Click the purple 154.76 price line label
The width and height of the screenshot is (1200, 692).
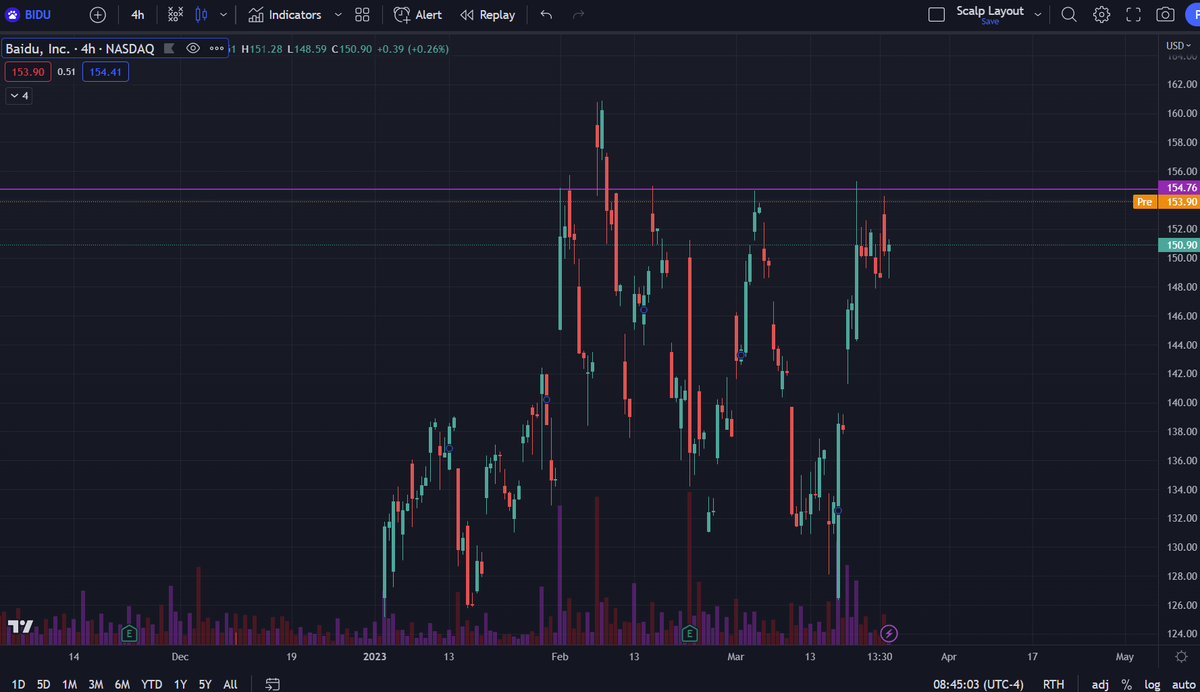1177,188
